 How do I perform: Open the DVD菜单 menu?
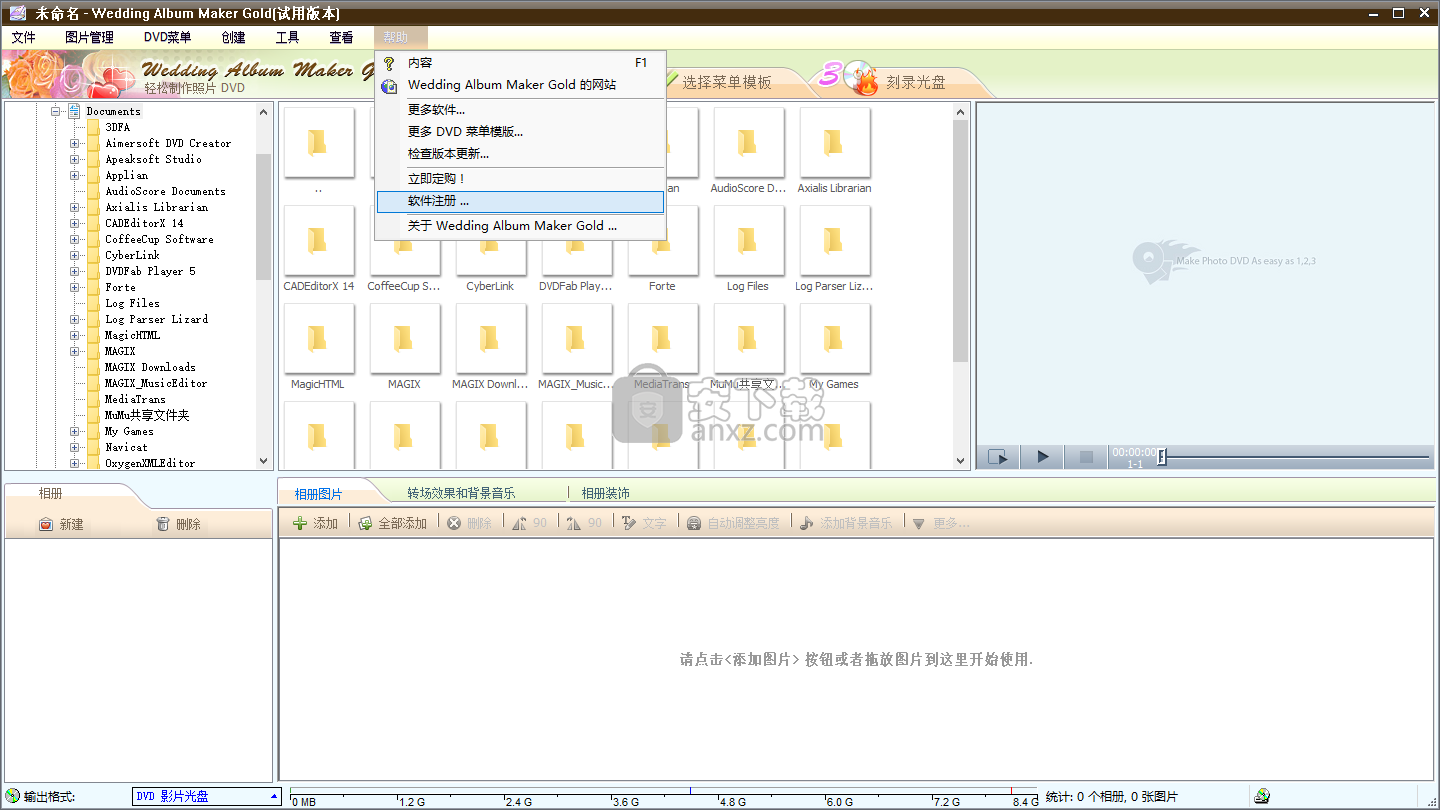(168, 37)
